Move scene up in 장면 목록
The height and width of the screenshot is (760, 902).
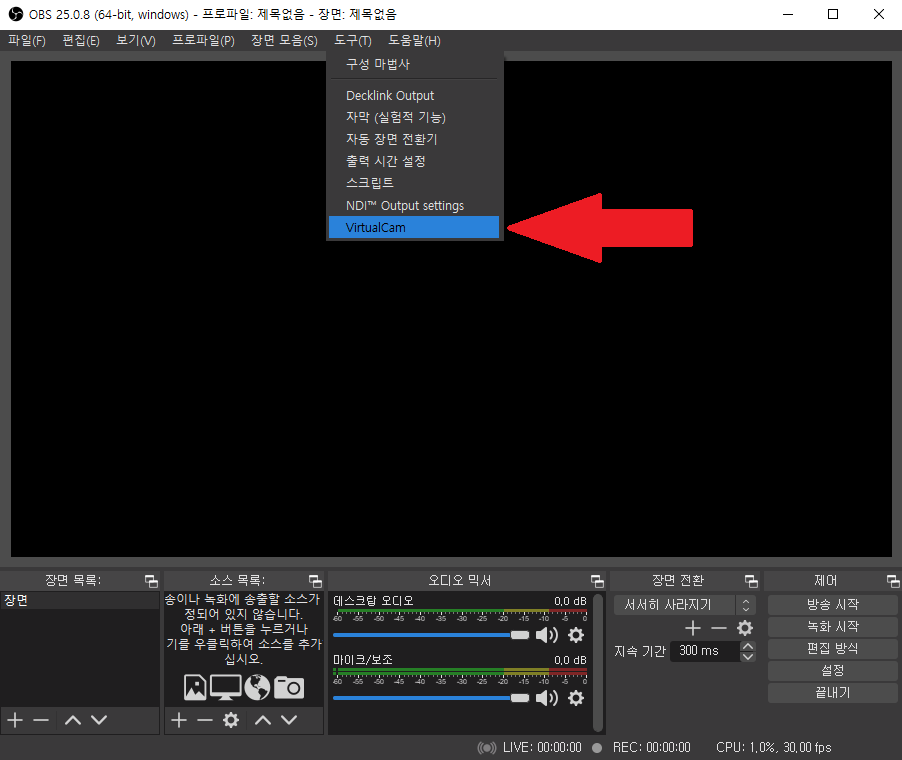[72, 720]
